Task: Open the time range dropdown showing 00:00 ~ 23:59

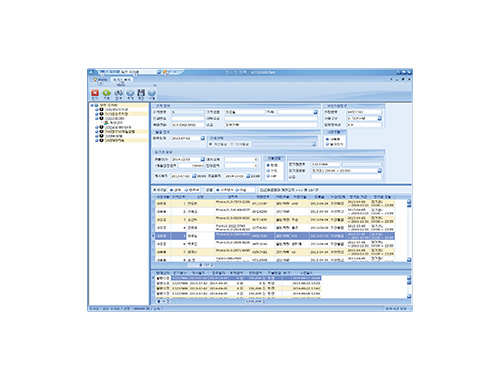Action: click(x=379, y=171)
